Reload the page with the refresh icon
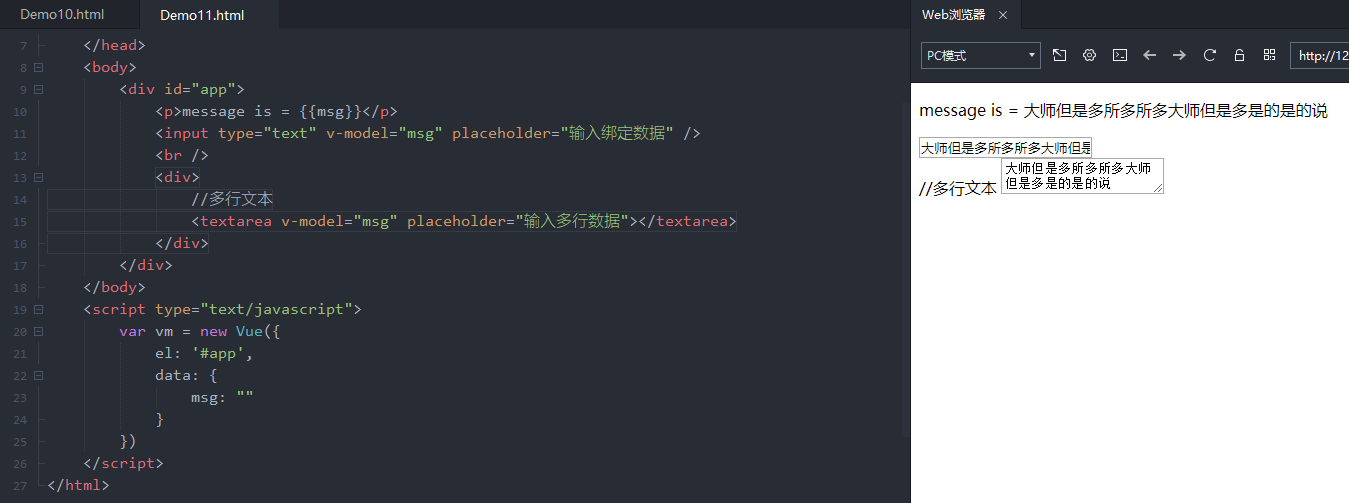 (1210, 55)
